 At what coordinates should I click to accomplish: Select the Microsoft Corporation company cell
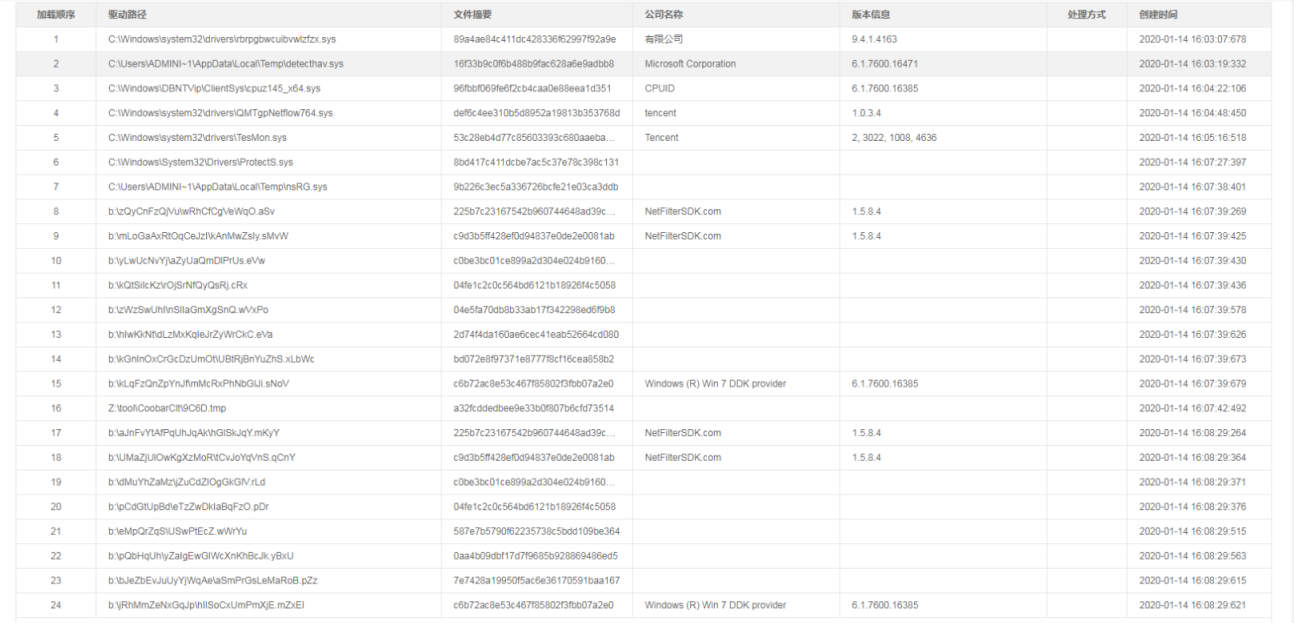pyautogui.click(x=690, y=64)
